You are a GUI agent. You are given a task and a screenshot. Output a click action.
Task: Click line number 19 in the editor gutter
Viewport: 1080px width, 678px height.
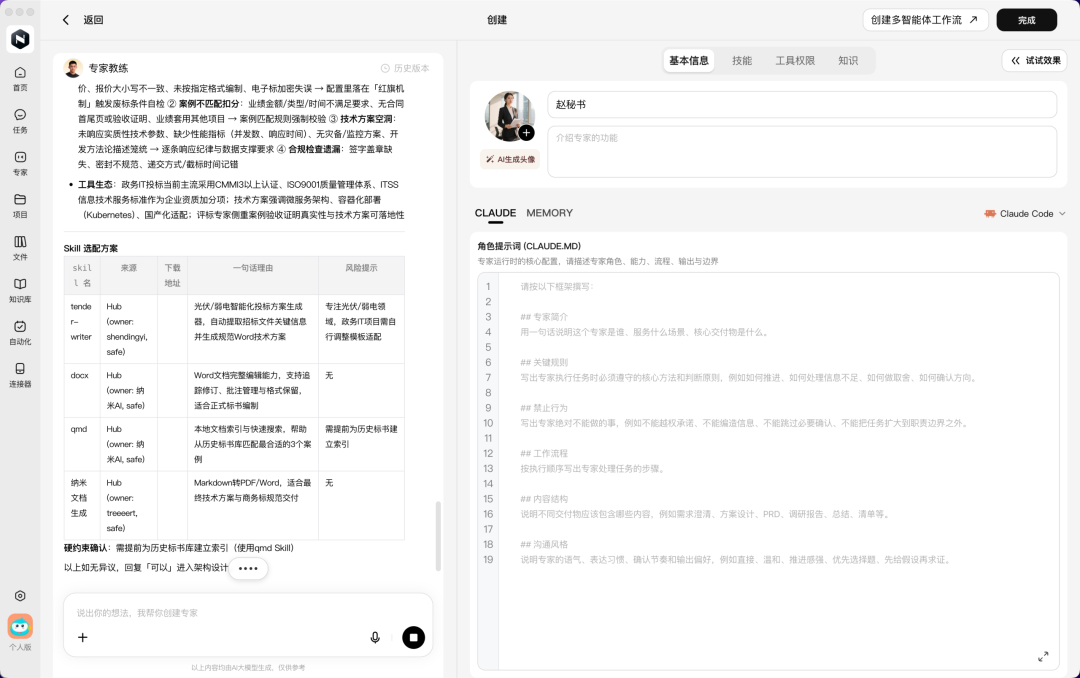pyautogui.click(x=488, y=559)
